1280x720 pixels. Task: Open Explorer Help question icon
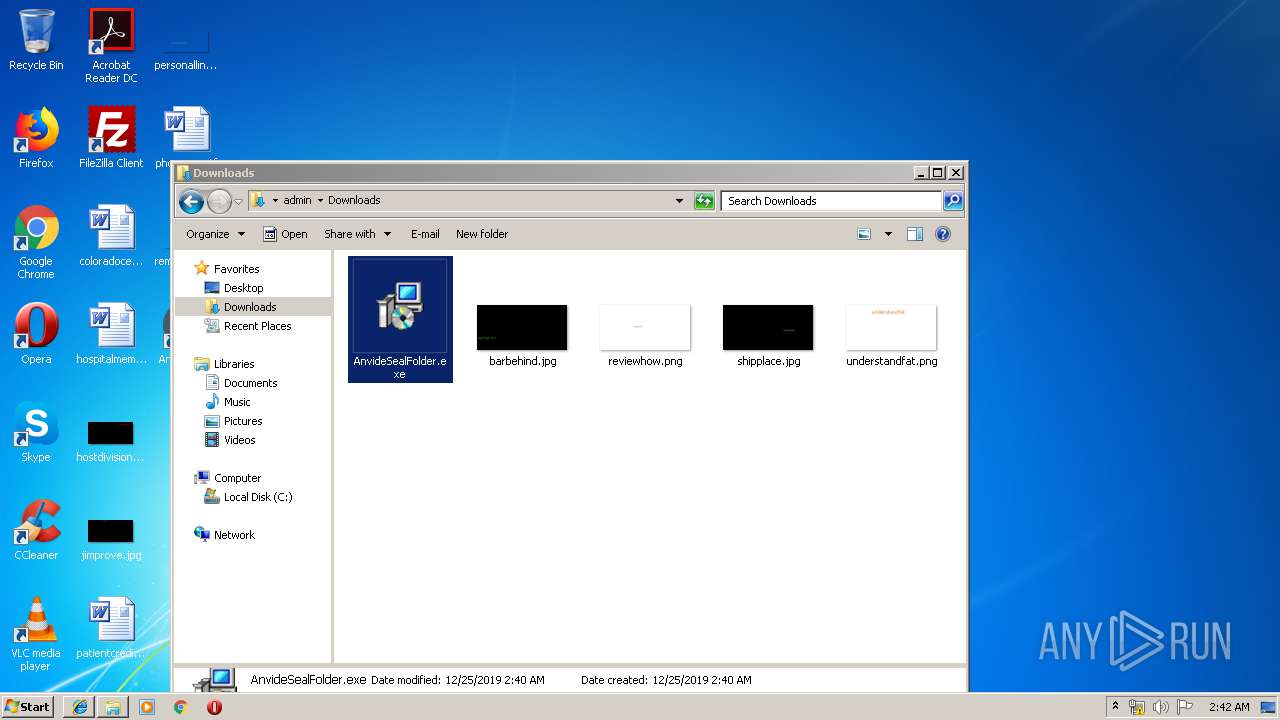942,234
